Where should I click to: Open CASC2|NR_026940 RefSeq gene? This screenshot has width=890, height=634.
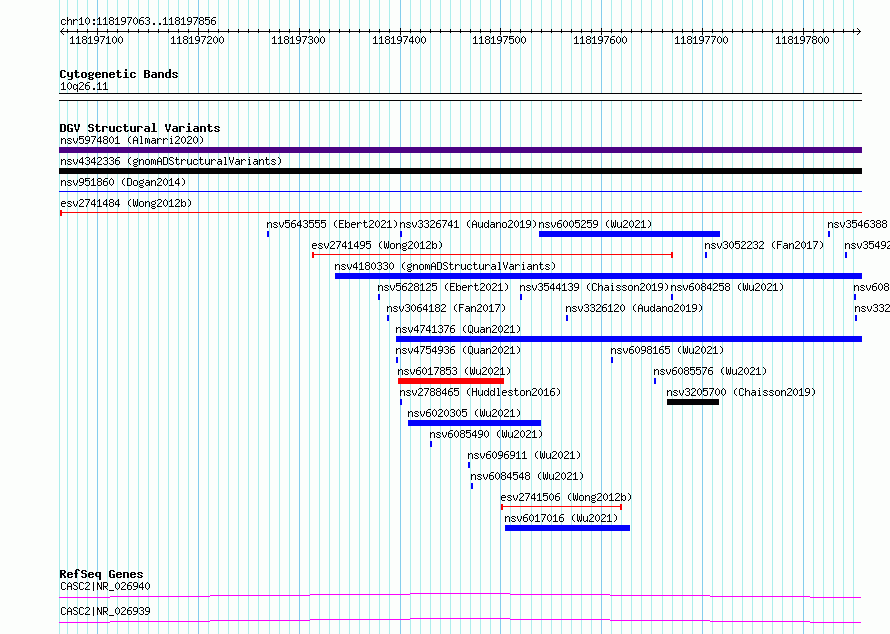105,586
